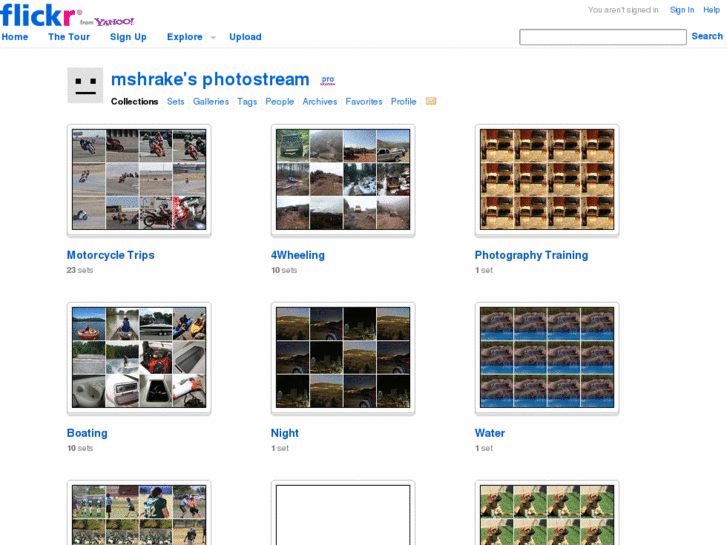Go to the Home menu item
The width and height of the screenshot is (727, 545).
[15, 37]
